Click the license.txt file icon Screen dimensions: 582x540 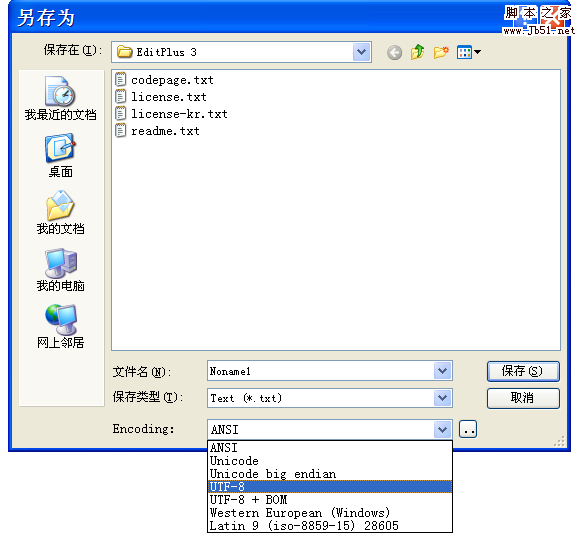coord(120,96)
